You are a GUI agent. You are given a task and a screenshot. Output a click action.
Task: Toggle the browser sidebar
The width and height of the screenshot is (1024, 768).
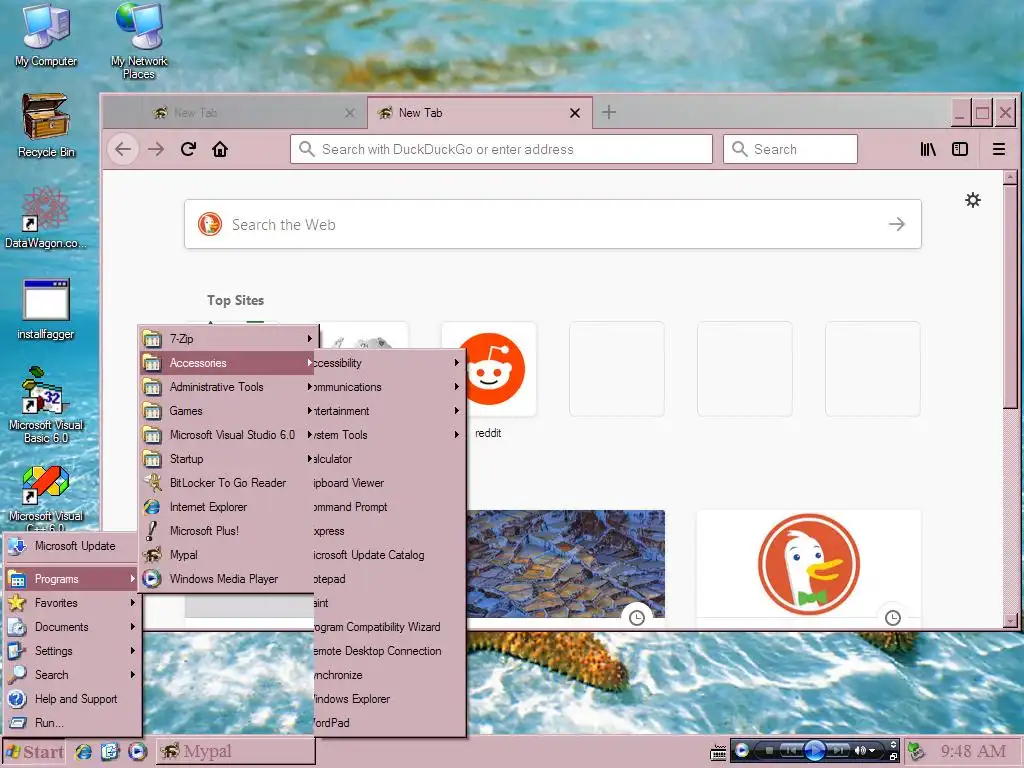pos(960,149)
